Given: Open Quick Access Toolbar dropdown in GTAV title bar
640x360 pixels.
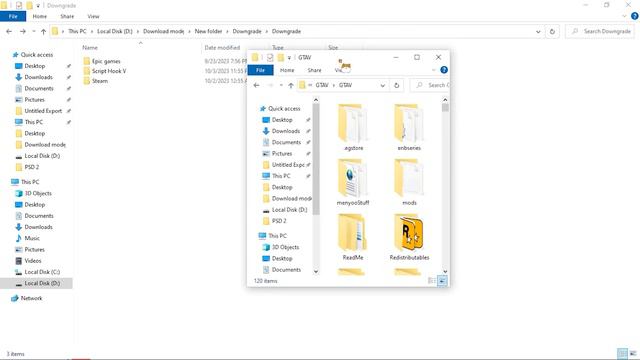Looking at the screenshot, I should tap(289, 58).
